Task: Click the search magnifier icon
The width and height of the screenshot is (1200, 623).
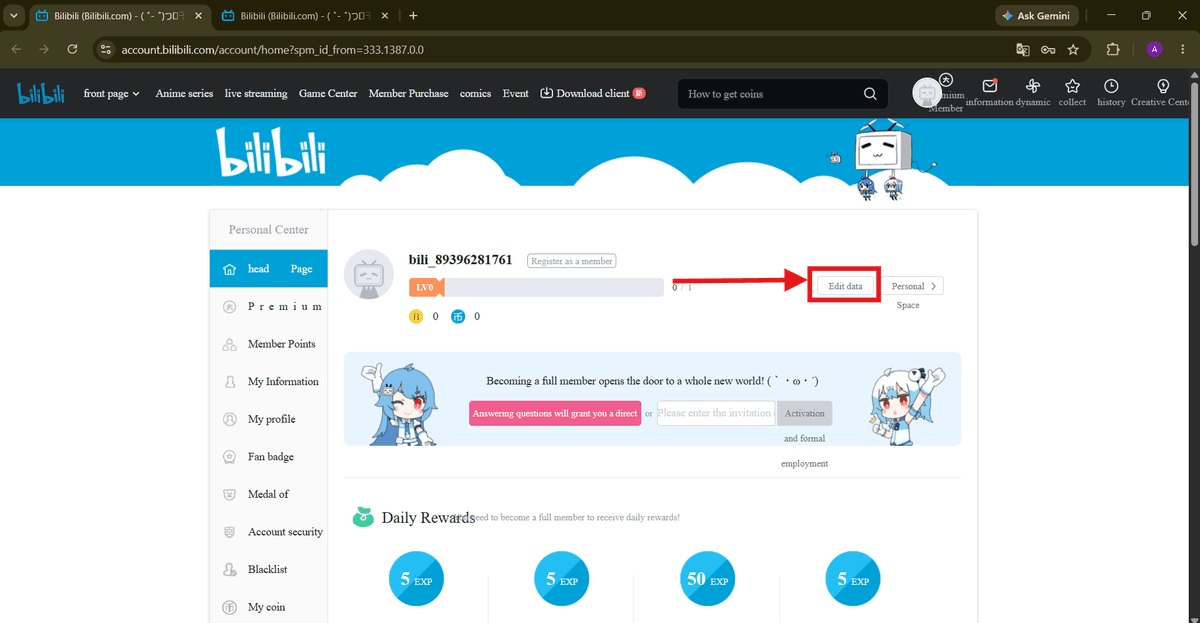Action: tap(870, 94)
